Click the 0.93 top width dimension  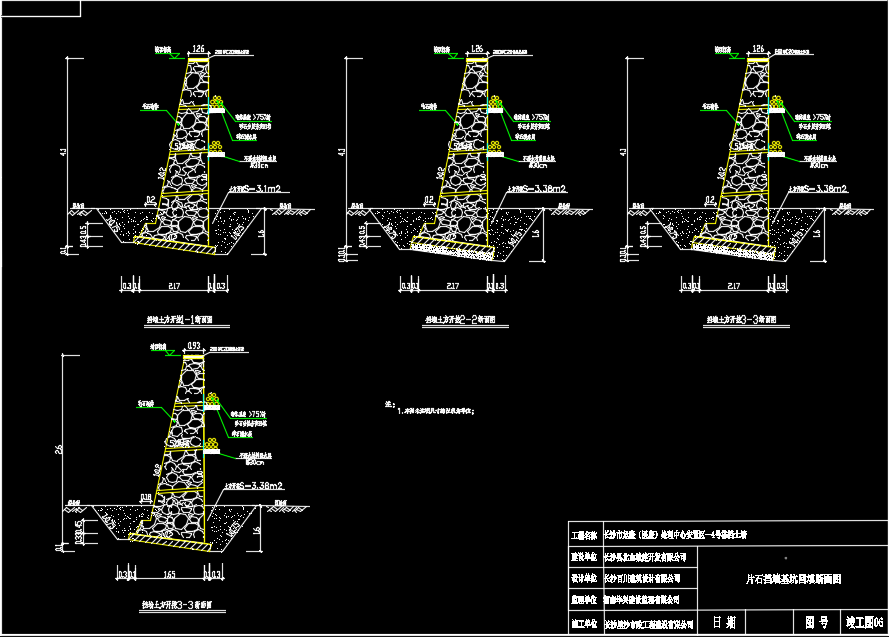193,346
